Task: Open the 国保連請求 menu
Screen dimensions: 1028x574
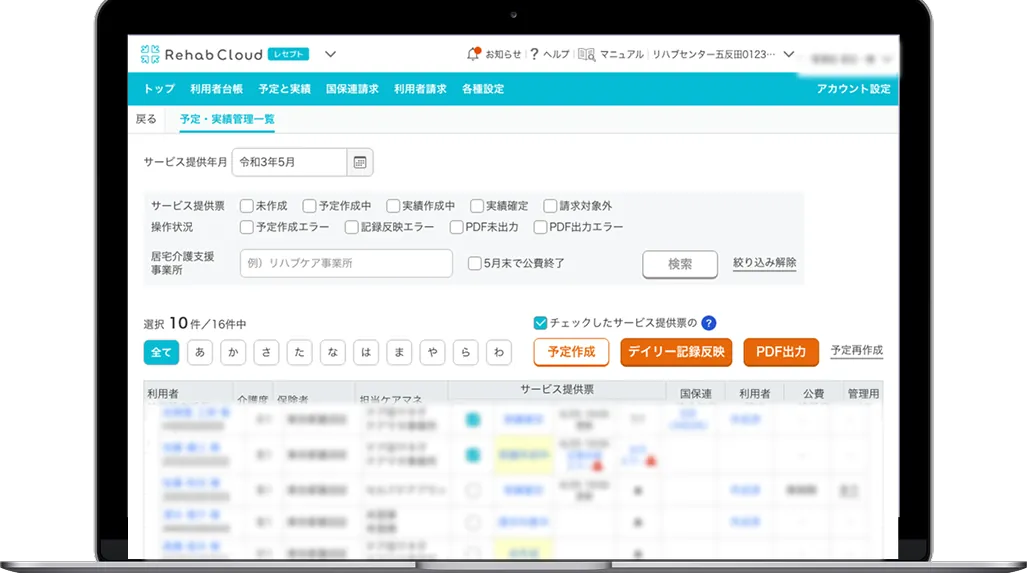Action: pos(352,89)
